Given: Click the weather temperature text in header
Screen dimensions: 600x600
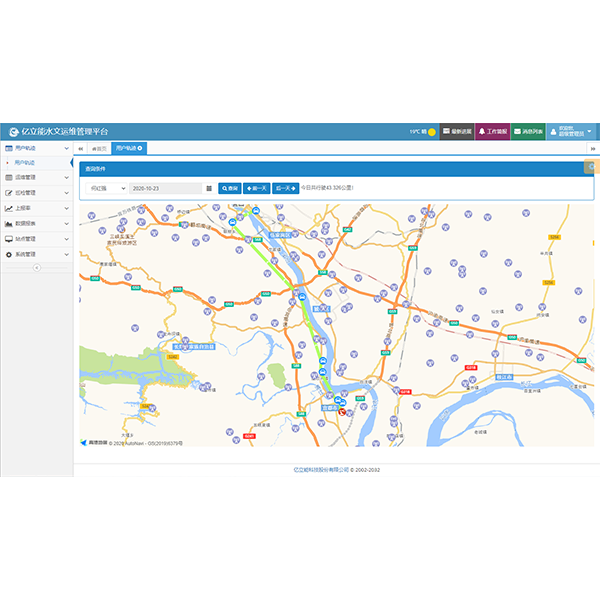Looking at the screenshot, I should tap(418, 132).
